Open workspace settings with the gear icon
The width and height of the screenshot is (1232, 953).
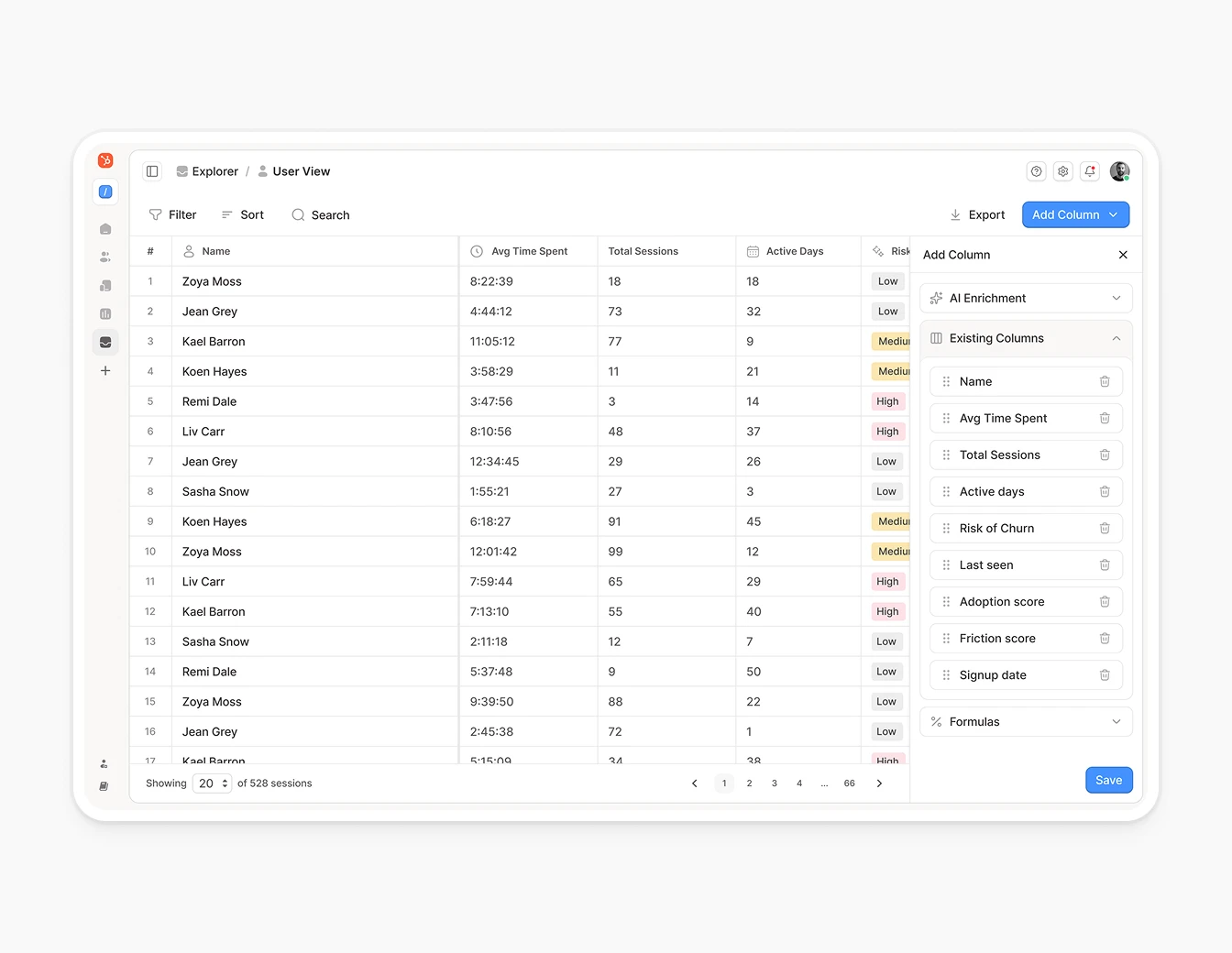click(x=1062, y=171)
